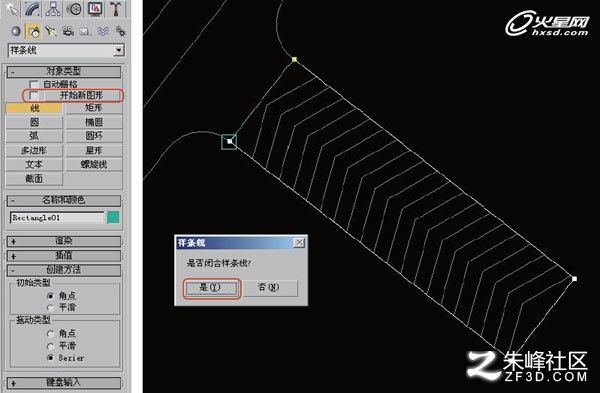600x393 pixels.
Task: Expand the 键盘输入 rollout
Action: click(64, 382)
